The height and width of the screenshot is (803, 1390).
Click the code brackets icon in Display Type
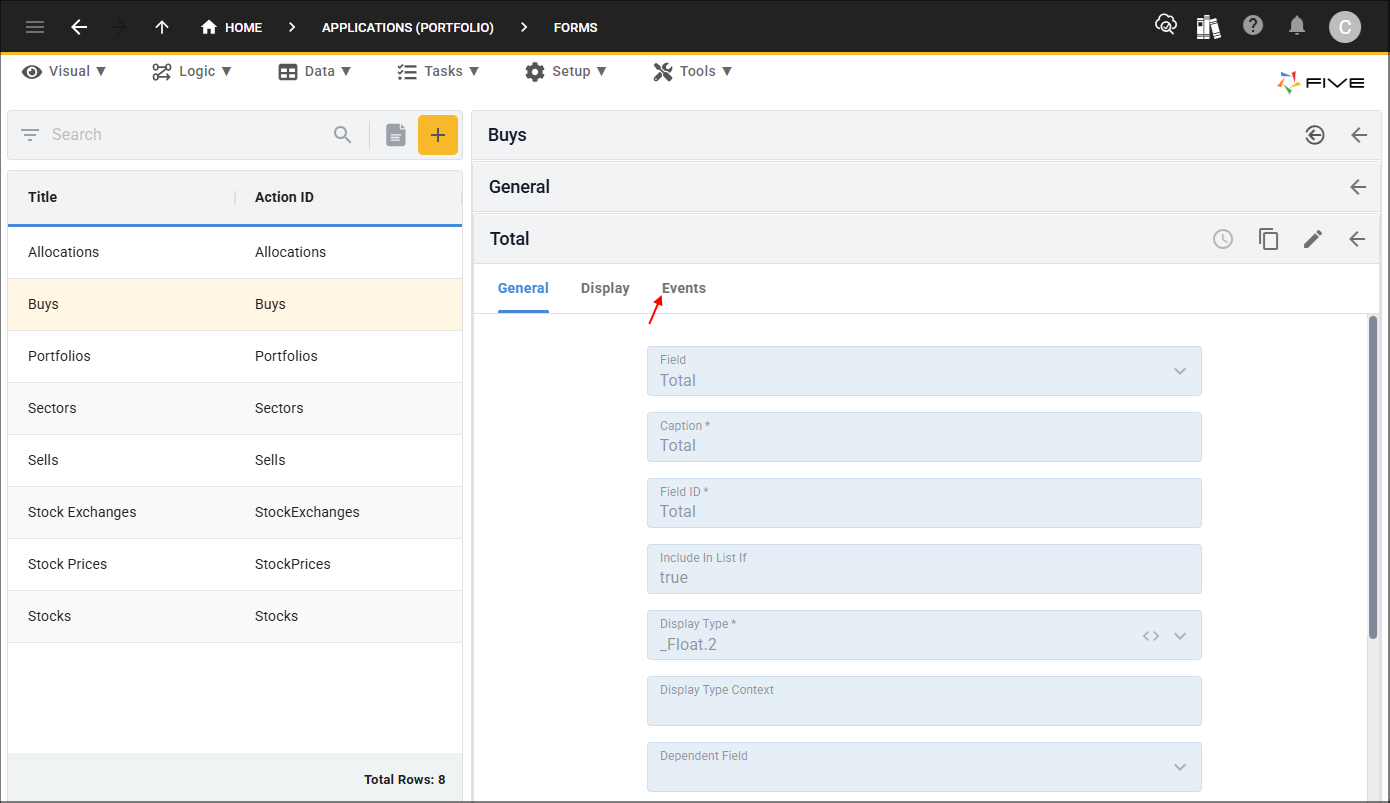(x=1151, y=636)
